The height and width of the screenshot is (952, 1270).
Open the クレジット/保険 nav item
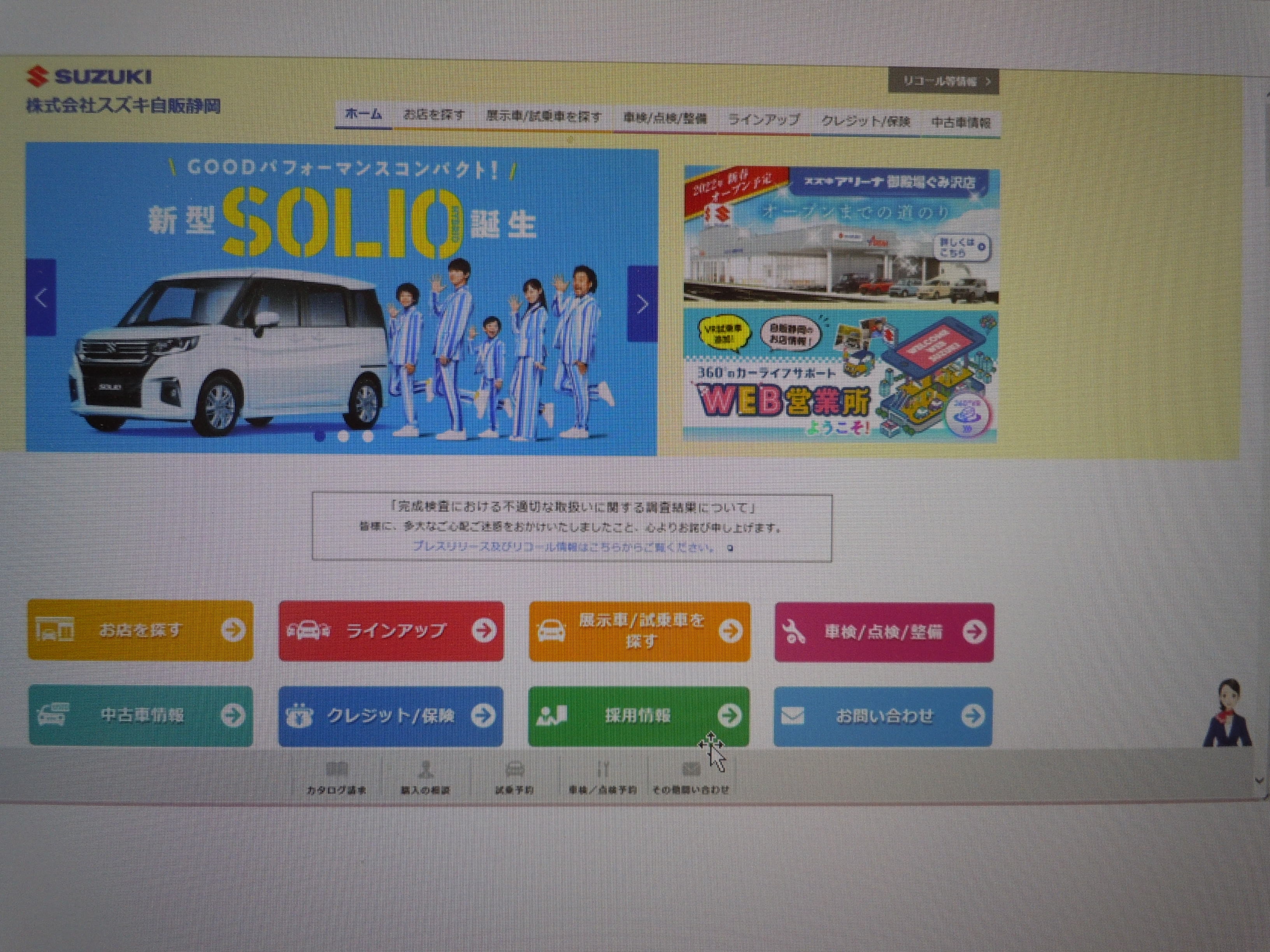(x=866, y=122)
